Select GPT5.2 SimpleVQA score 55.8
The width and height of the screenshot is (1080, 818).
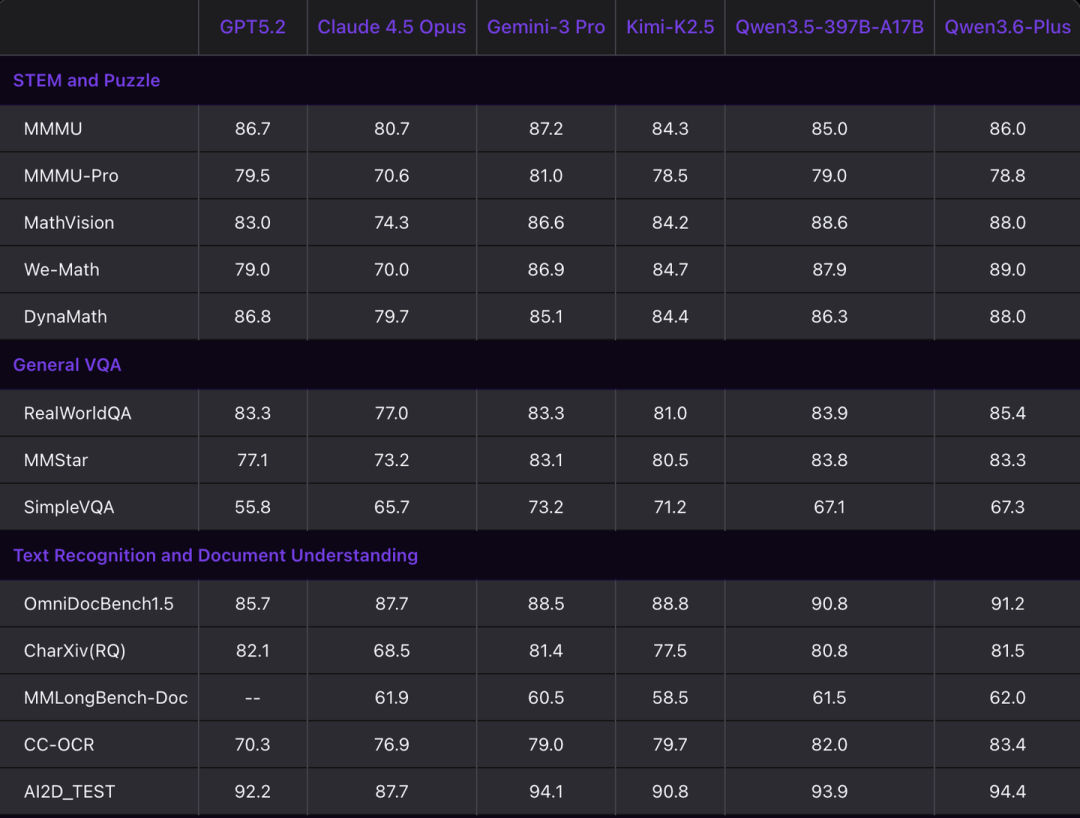(x=252, y=507)
